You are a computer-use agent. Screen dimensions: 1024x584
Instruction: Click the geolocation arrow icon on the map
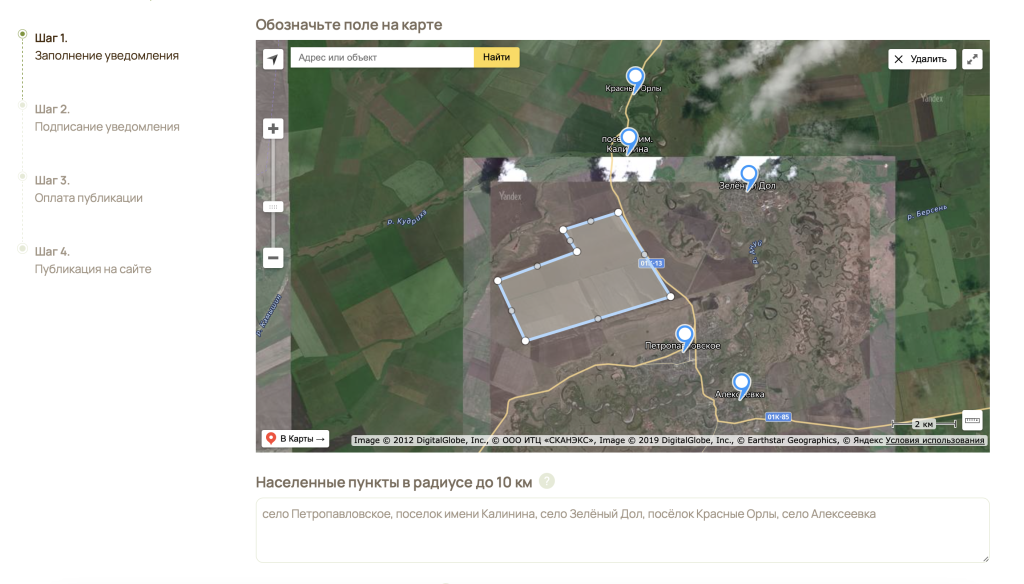coord(273,59)
